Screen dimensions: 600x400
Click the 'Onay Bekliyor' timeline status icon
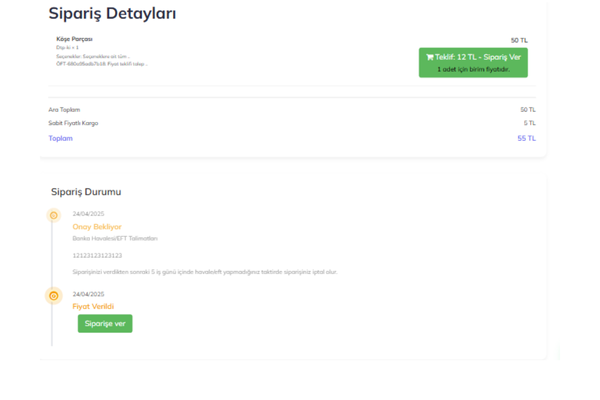coord(54,215)
